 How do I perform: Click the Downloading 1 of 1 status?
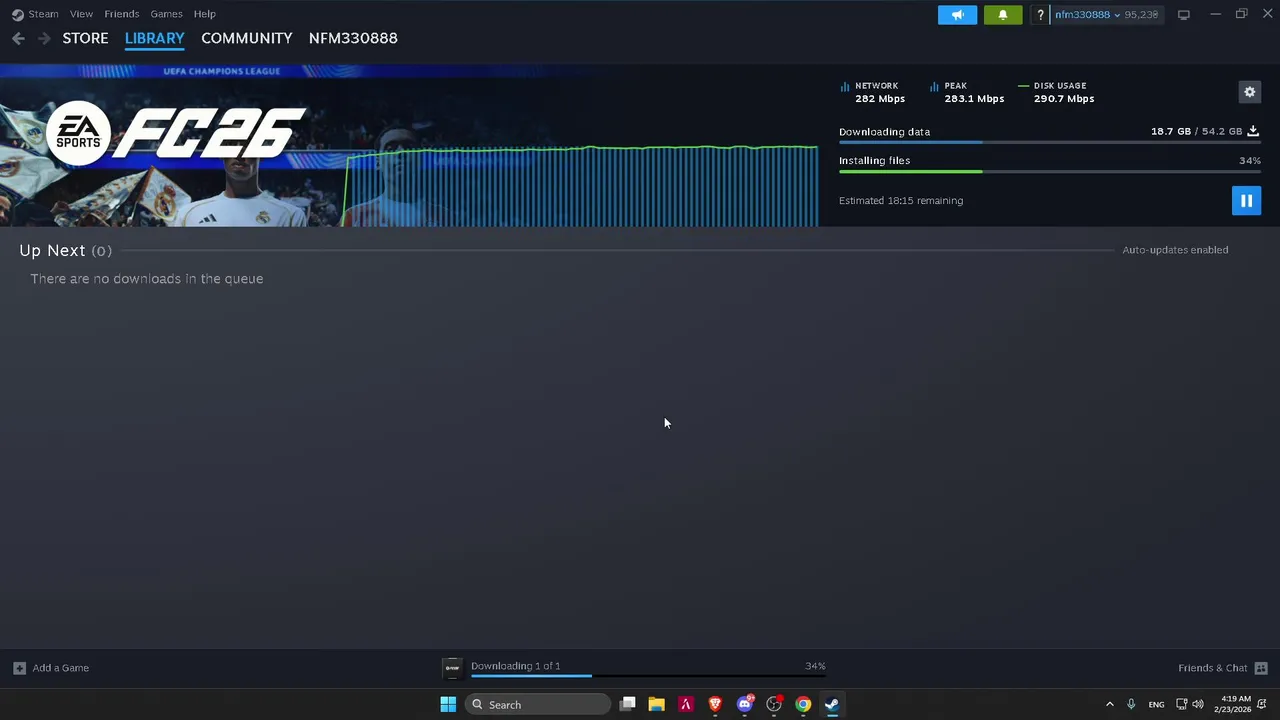(515, 666)
